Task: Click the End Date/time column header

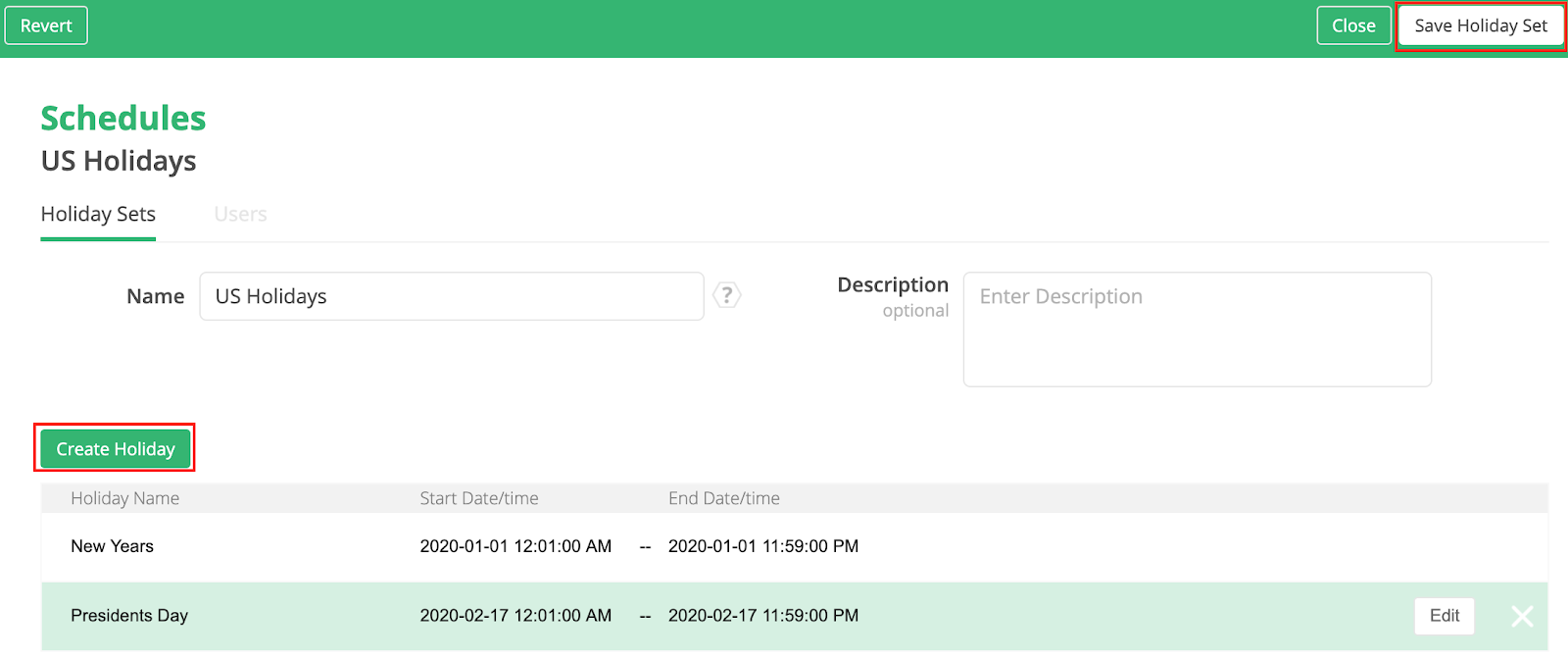Action: [724, 498]
